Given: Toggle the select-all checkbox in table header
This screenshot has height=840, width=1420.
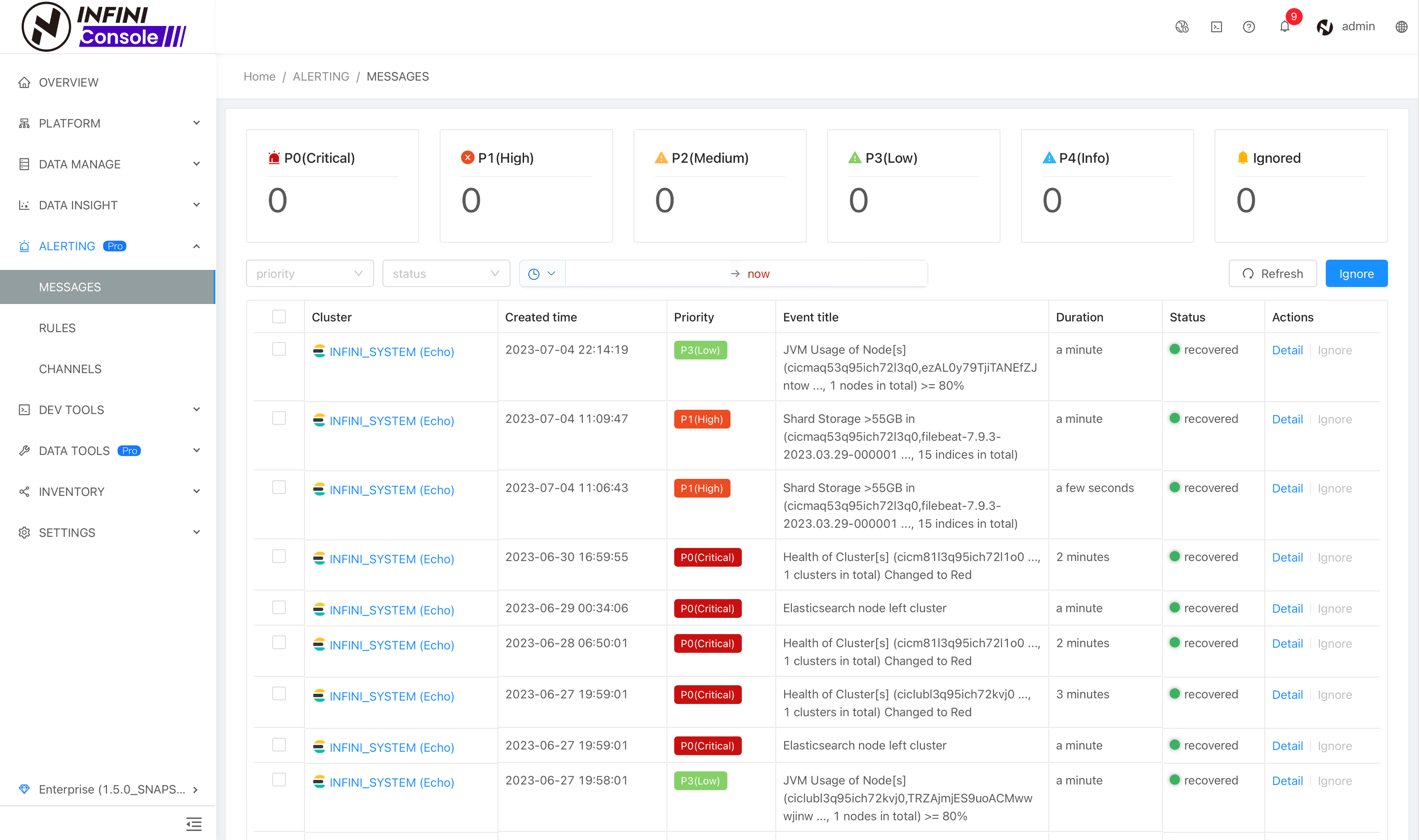Looking at the screenshot, I should tap(279, 316).
